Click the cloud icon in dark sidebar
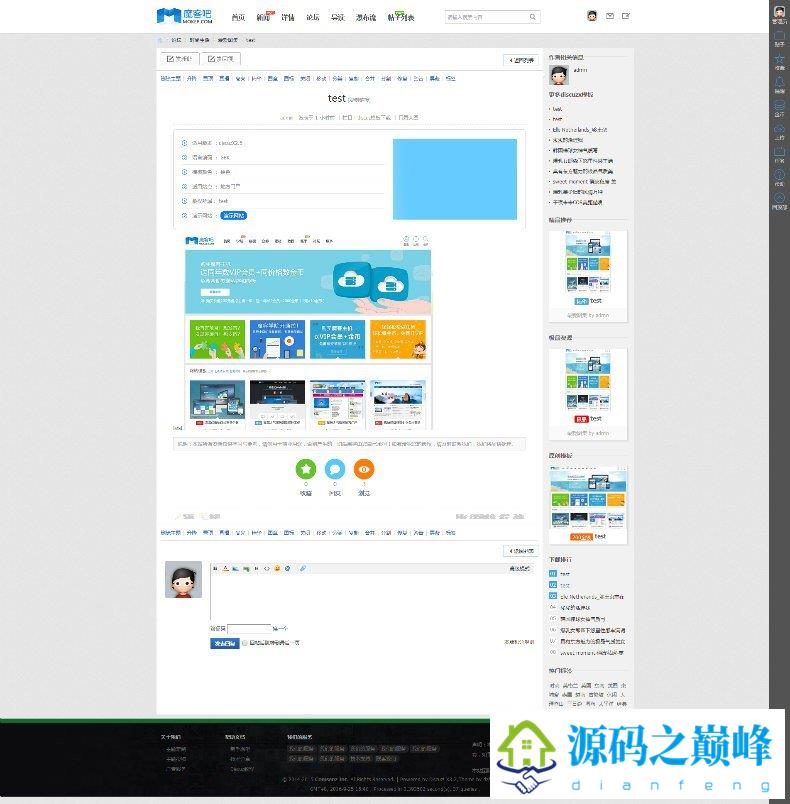The image size is (790, 804). click(x=779, y=128)
